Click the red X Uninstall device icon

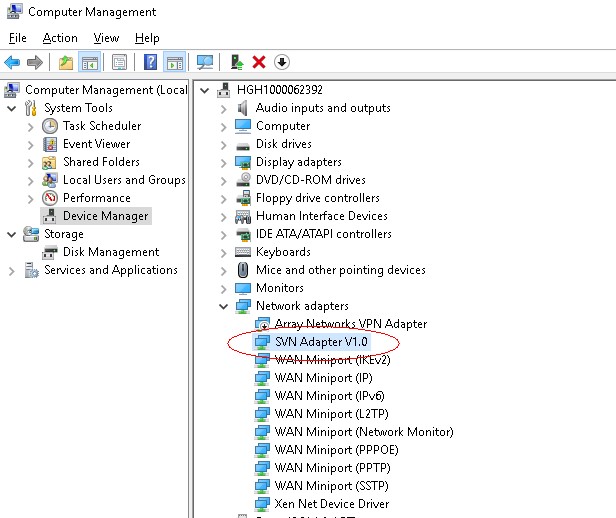tap(259, 62)
